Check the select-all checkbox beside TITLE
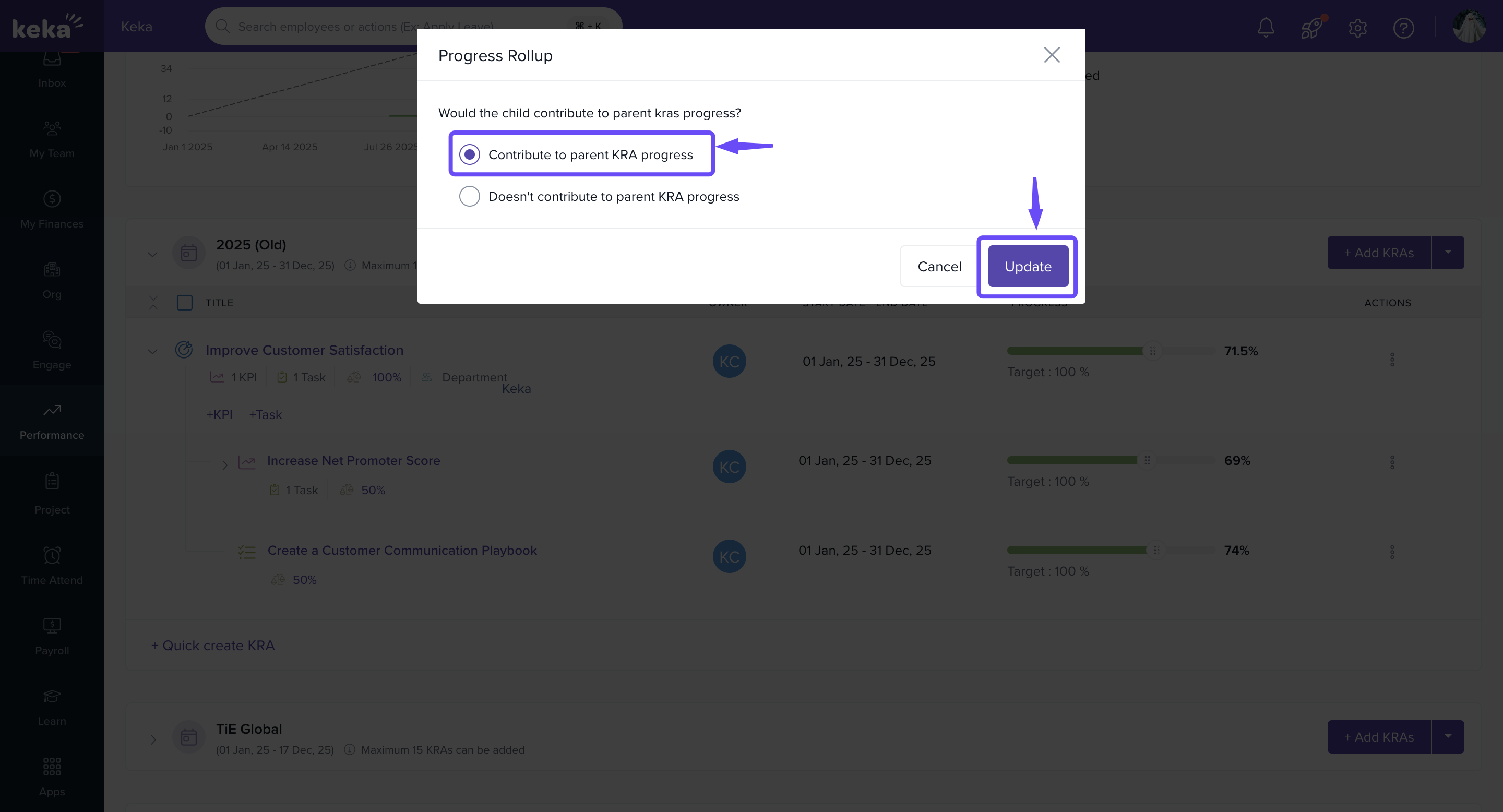1503x812 pixels. click(184, 303)
